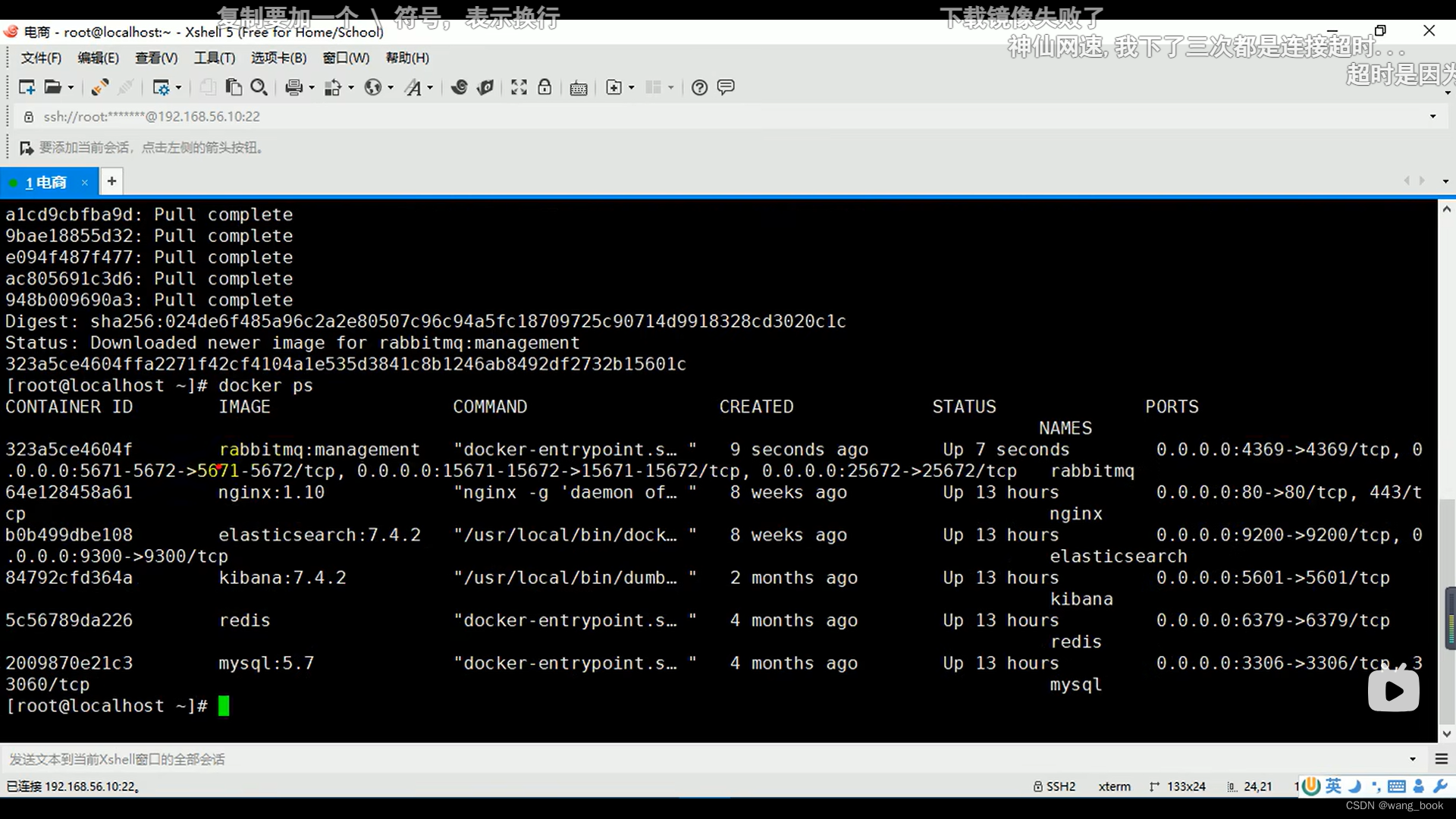The height and width of the screenshot is (819, 1456).
Task: Expand the file transfer dropdown arrow
Action: pos(351,88)
